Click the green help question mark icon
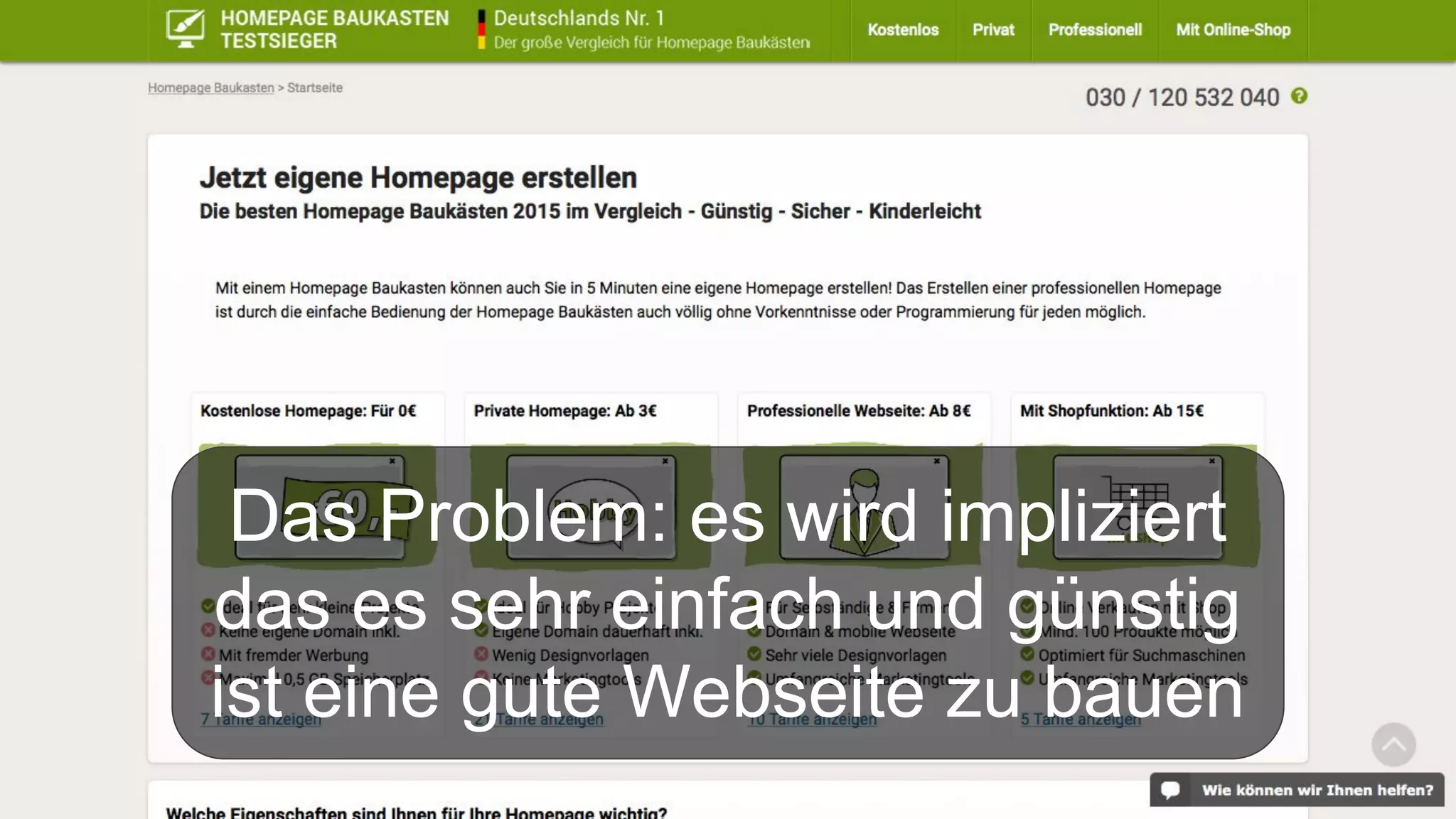The image size is (1456, 819). click(1299, 96)
